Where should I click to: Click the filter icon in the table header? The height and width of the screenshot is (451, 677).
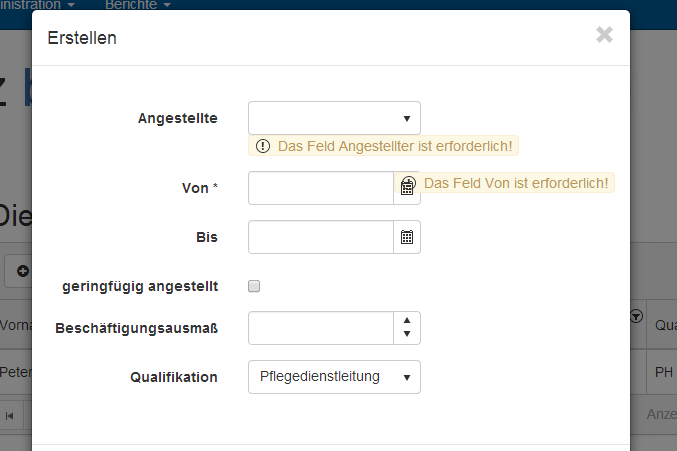(x=636, y=316)
